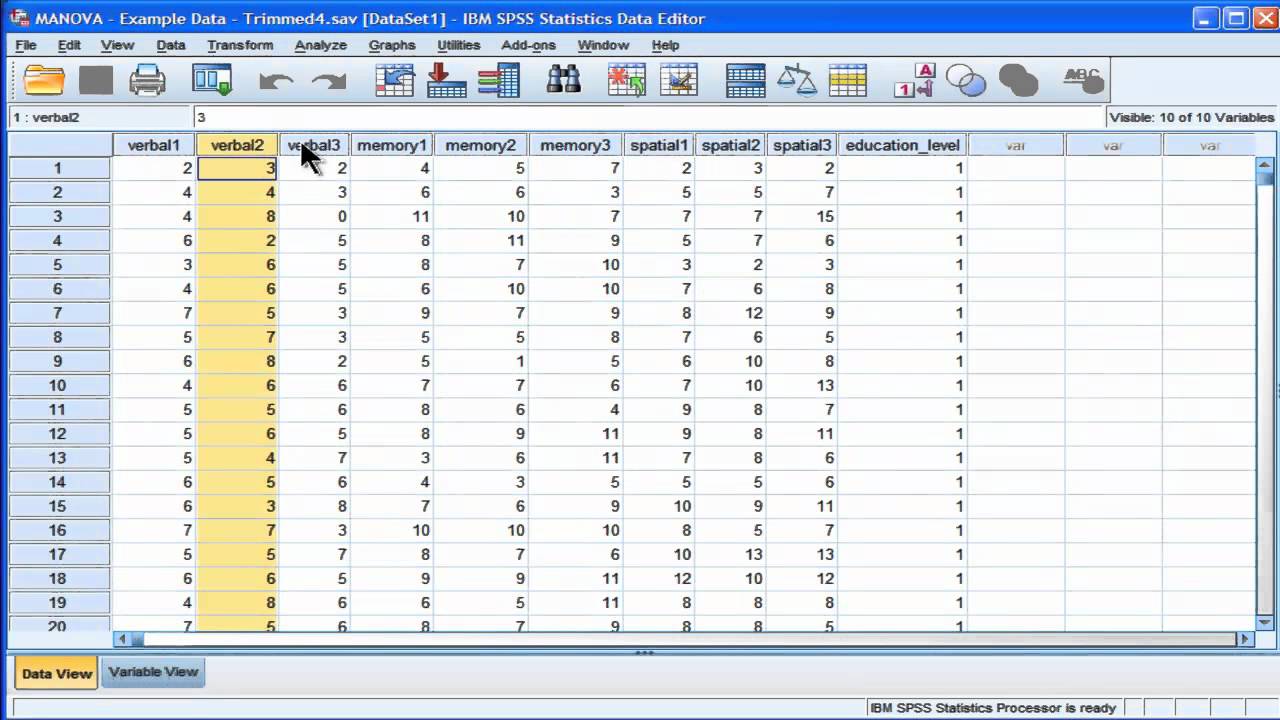Select the memory3 column header

[575, 145]
